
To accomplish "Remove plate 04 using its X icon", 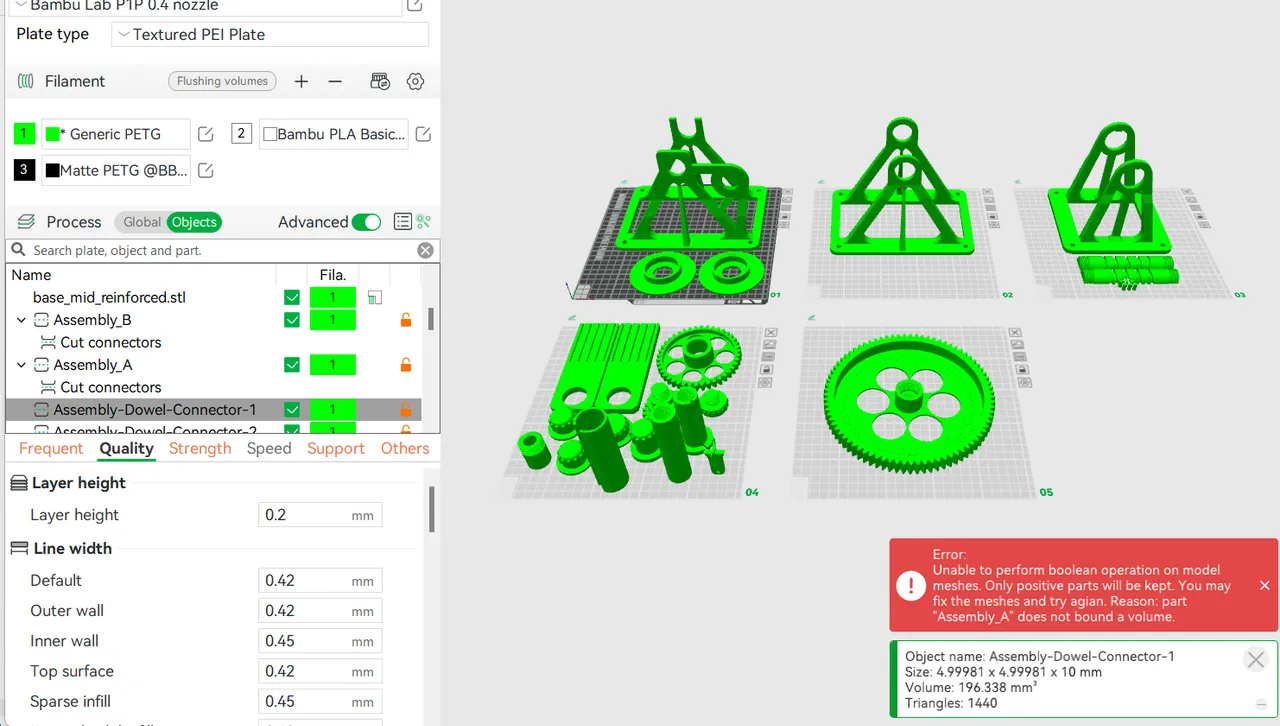I will point(771,333).
